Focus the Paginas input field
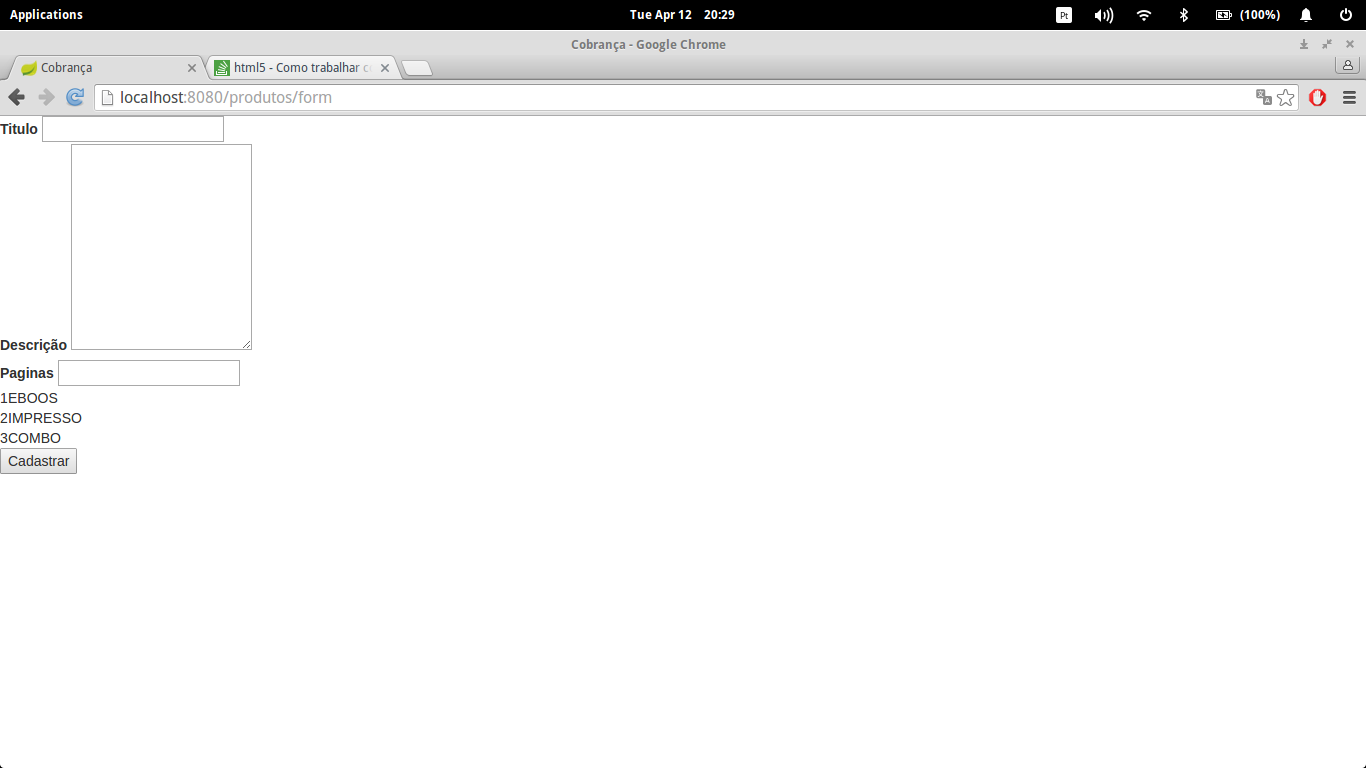The width and height of the screenshot is (1366, 768). pos(149,373)
